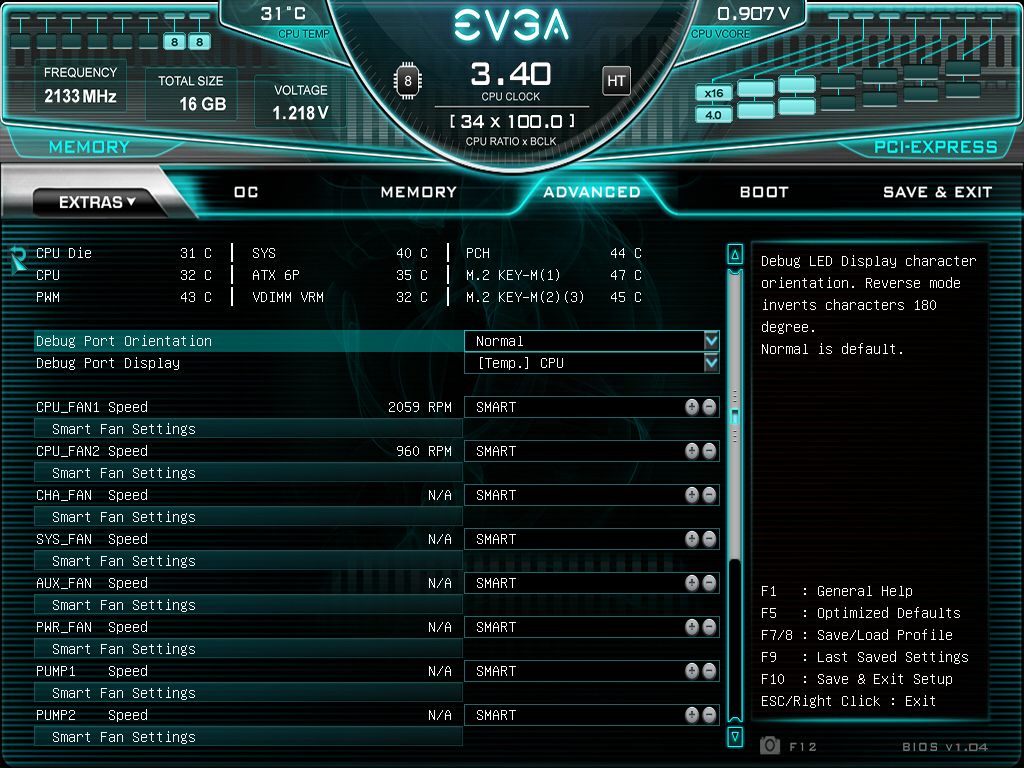Open Smart Fan Settings under PUMP2
1024x768 pixels.
pos(248,737)
